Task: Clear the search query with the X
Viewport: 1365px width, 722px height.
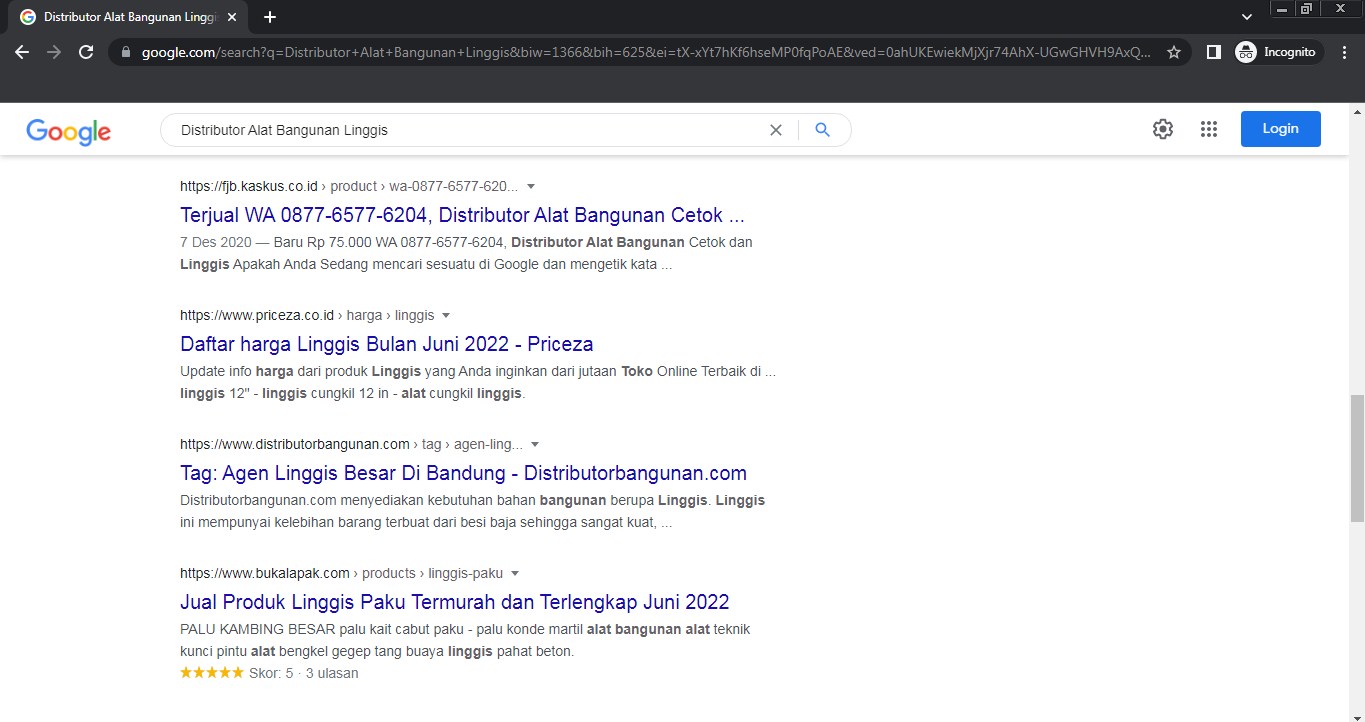Action: click(x=775, y=130)
